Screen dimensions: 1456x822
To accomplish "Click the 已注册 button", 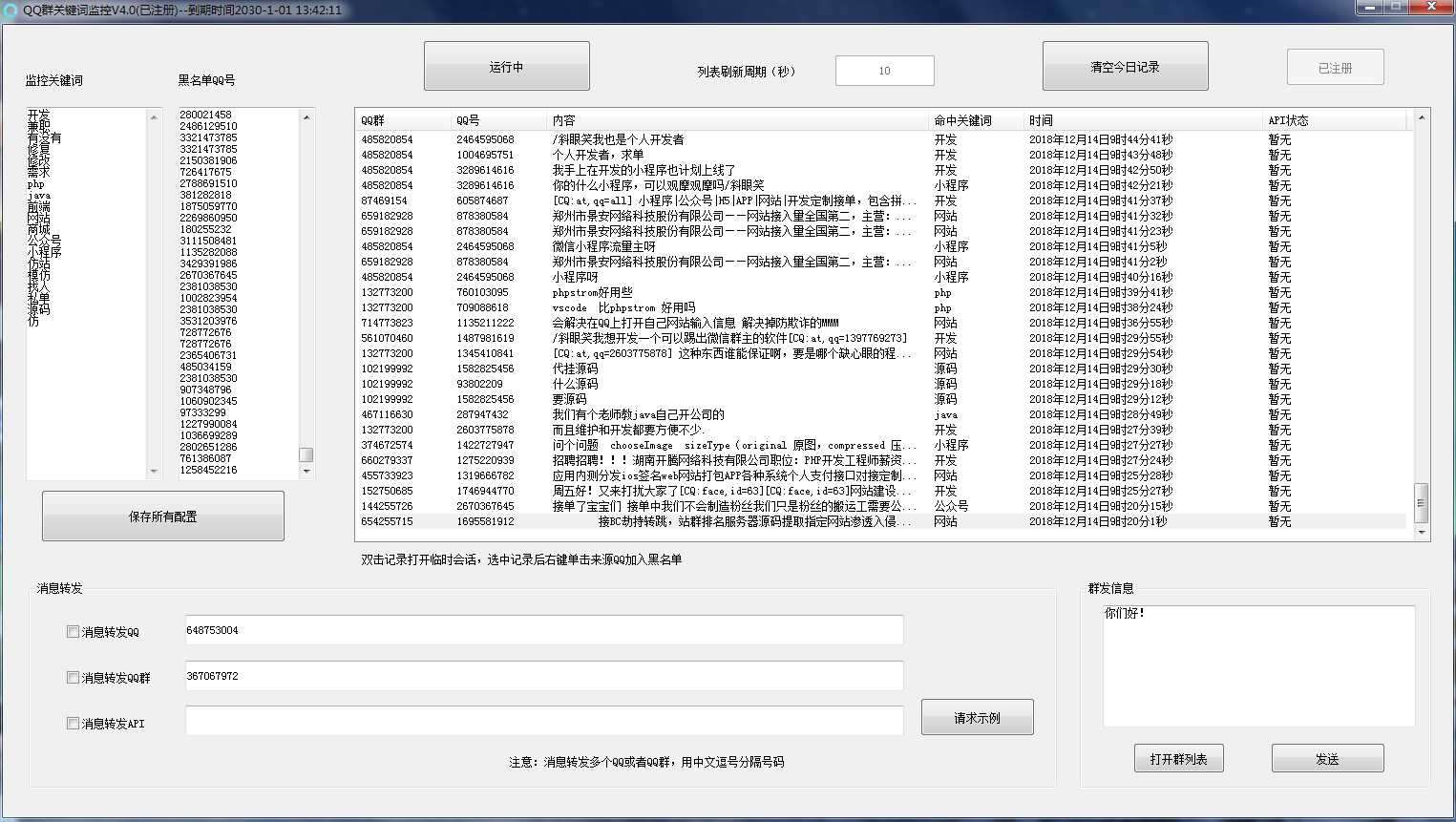I will click(1335, 67).
